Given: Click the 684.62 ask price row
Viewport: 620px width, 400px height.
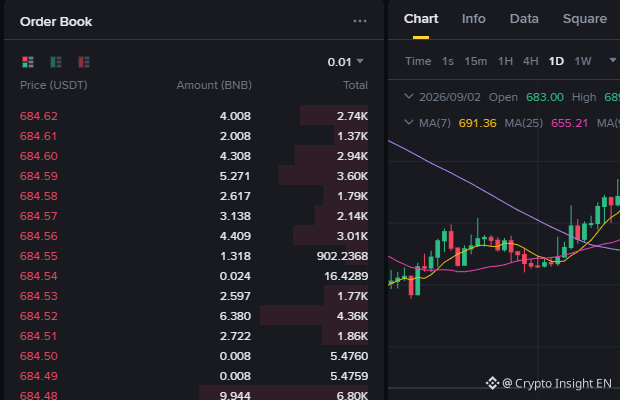Looking at the screenshot, I should point(194,116).
